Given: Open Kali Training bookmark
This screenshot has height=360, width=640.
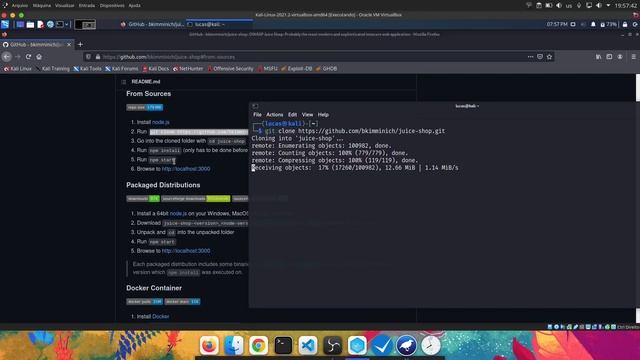Looking at the screenshot, I should click(x=53, y=69).
